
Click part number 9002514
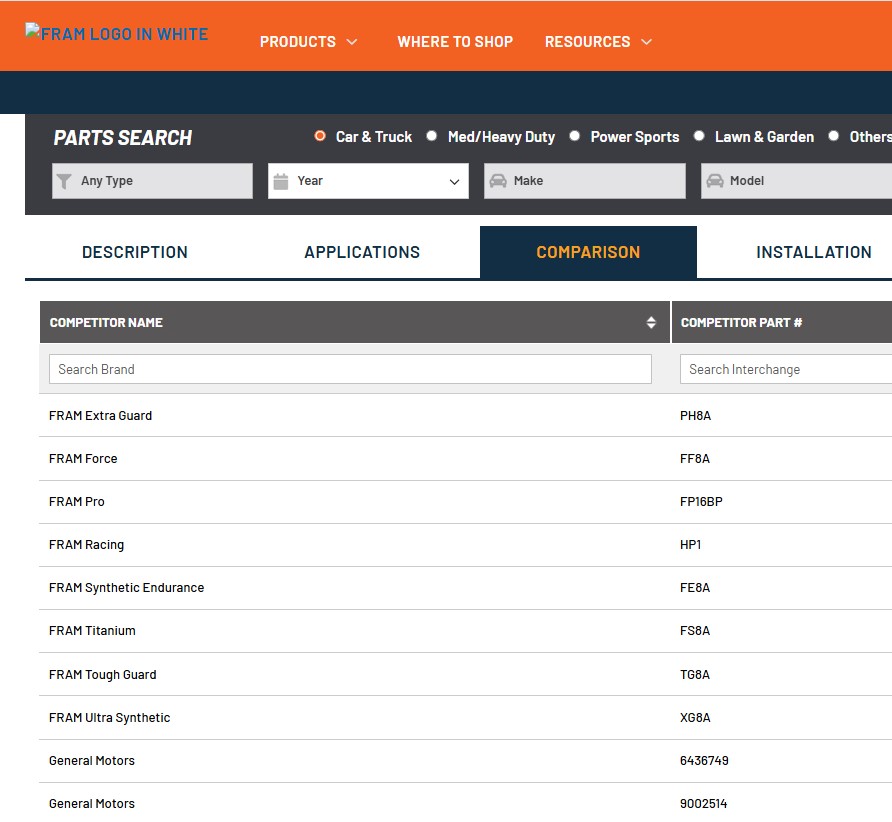(704, 804)
